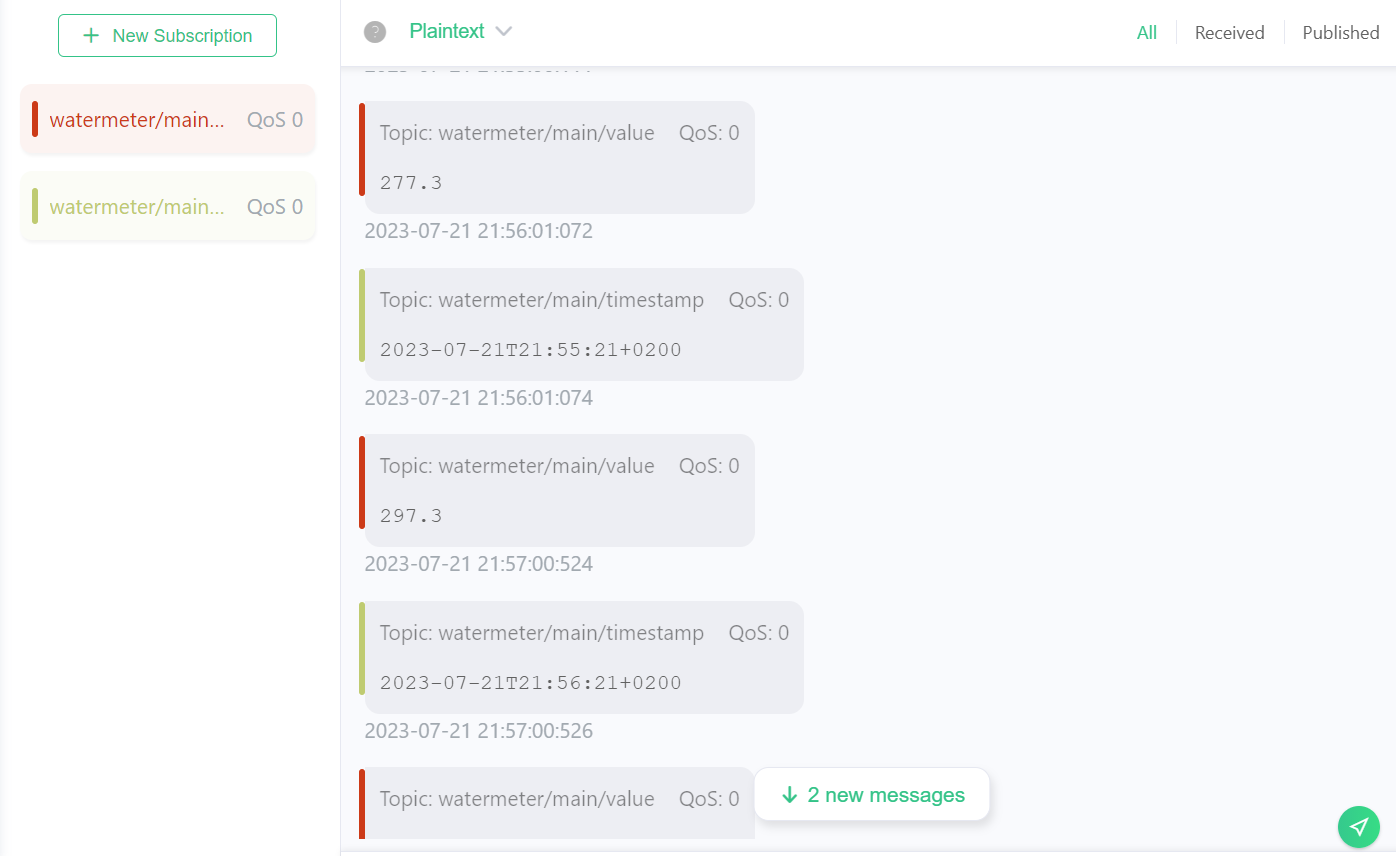Create a New Subscription
This screenshot has width=1396, height=856.
[167, 36]
